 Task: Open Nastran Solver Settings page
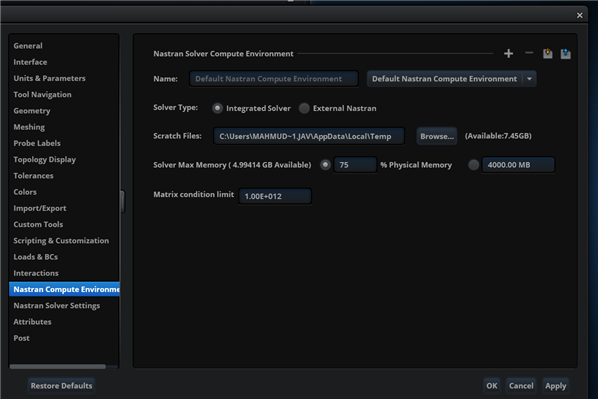(x=56, y=306)
